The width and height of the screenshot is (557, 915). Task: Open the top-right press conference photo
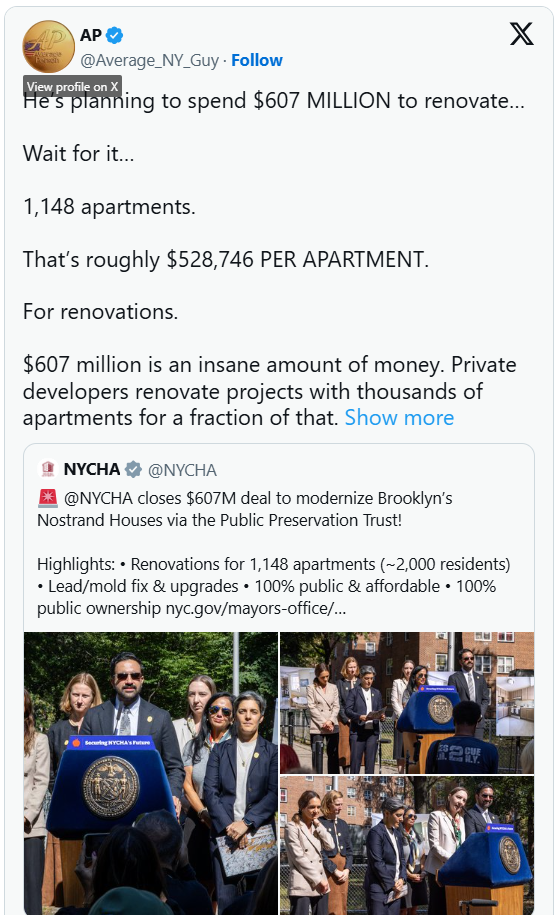[407, 703]
